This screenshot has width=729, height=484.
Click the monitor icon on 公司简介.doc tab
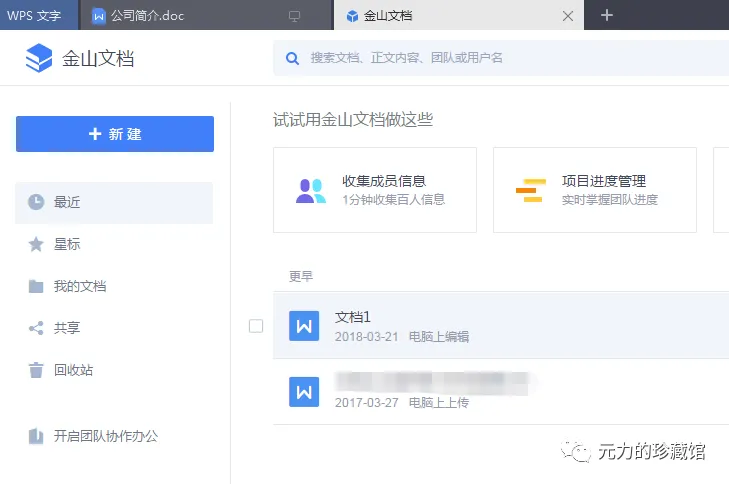294,16
